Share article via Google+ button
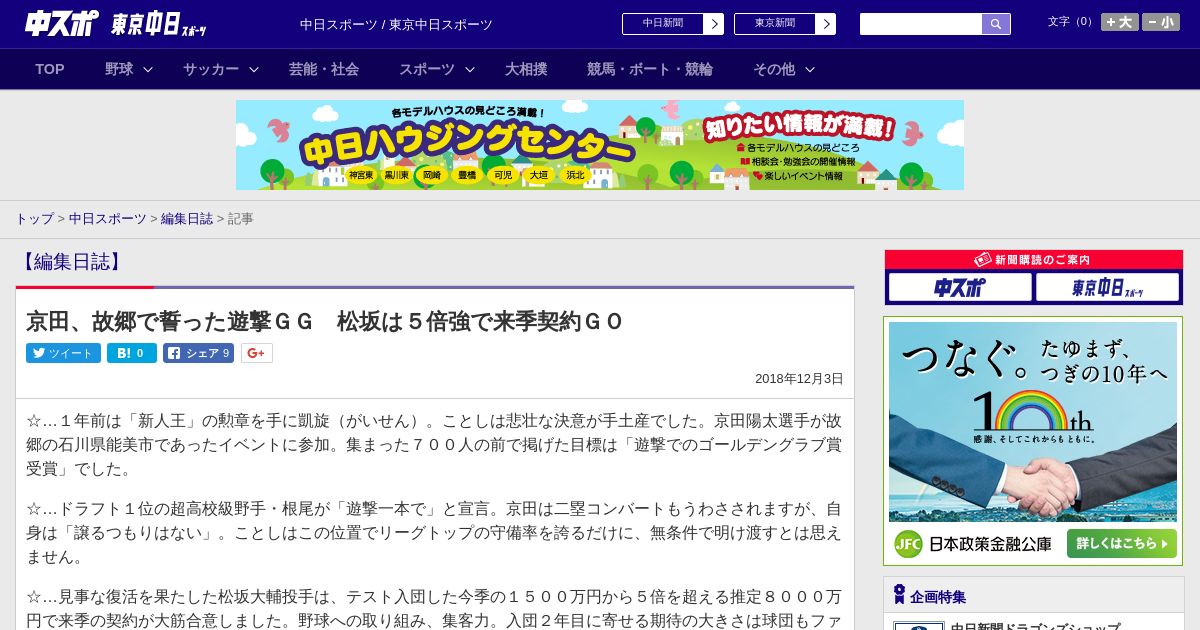This screenshot has width=1200, height=630. point(257,353)
